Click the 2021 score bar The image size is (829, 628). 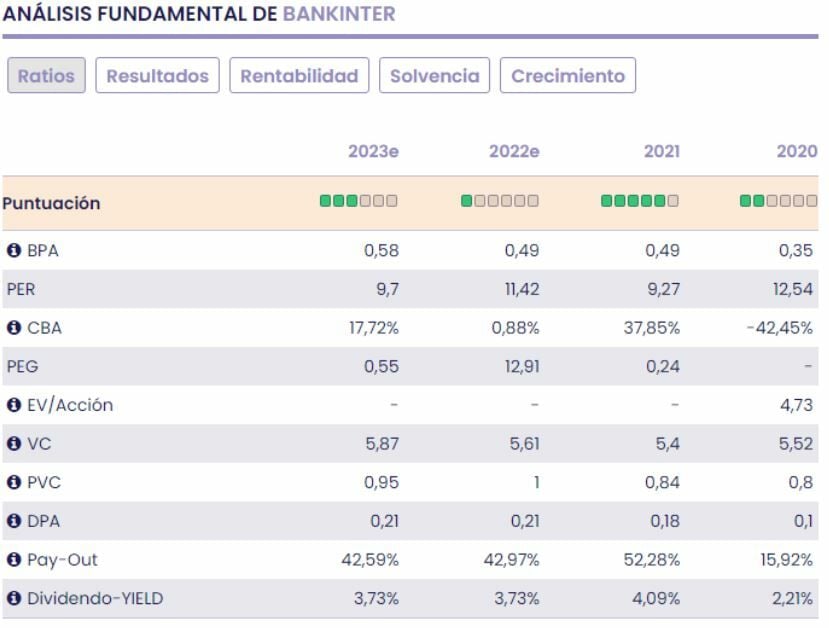pyautogui.click(x=640, y=201)
